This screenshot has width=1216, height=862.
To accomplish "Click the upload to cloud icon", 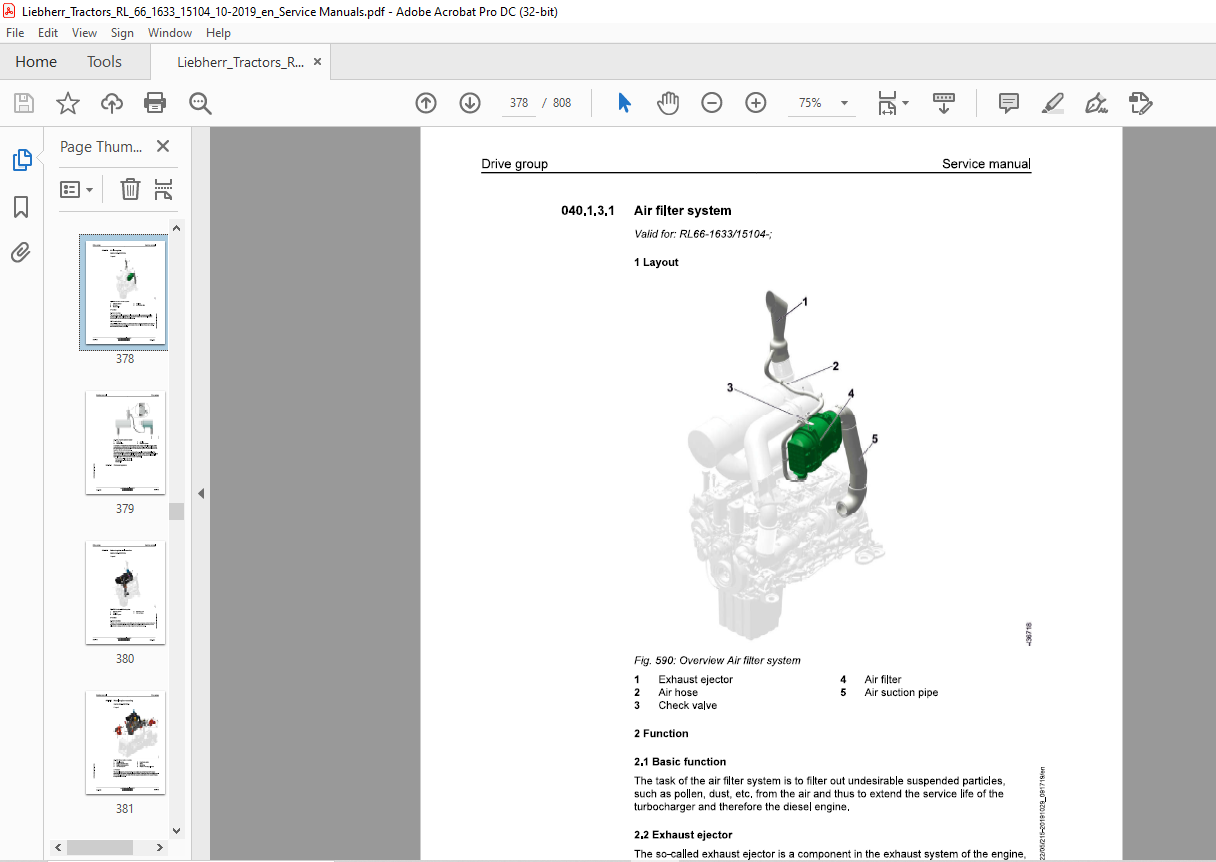I will tap(111, 103).
